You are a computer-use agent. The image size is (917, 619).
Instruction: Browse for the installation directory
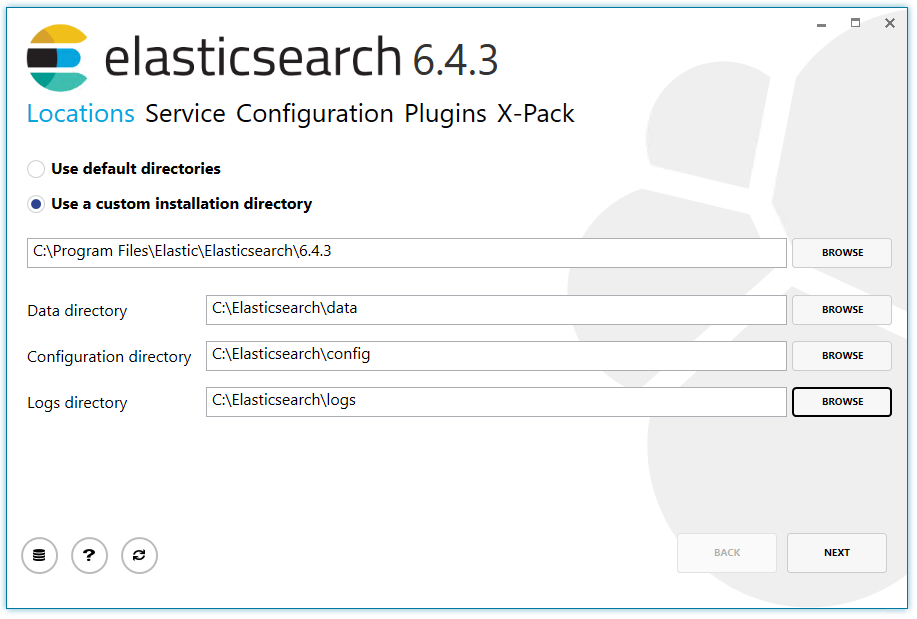(842, 253)
